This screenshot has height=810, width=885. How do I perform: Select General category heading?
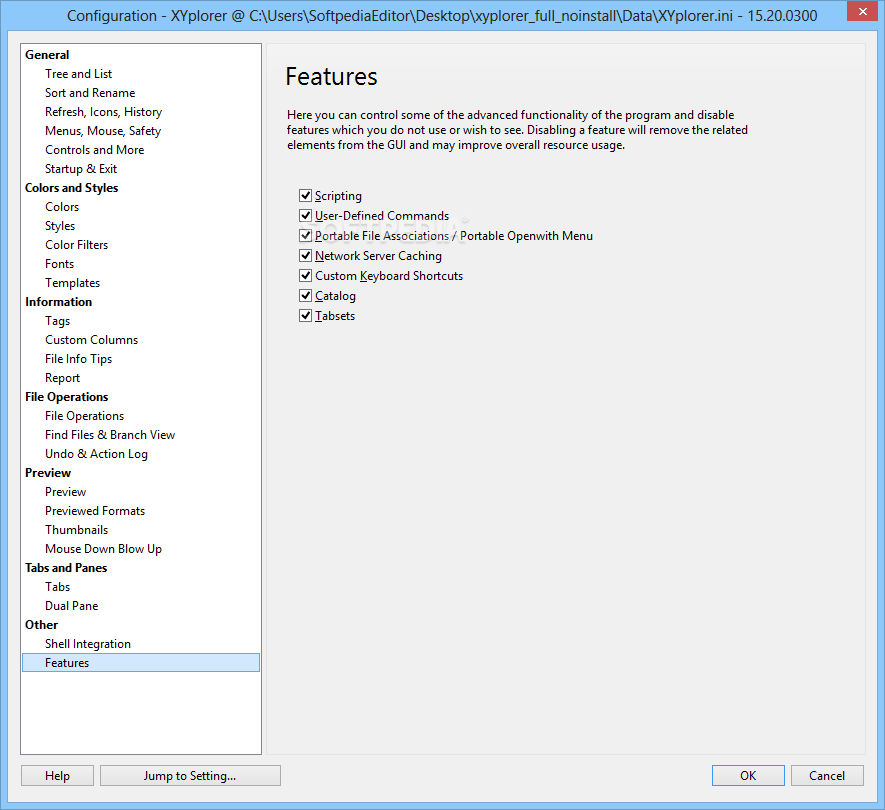click(x=47, y=55)
